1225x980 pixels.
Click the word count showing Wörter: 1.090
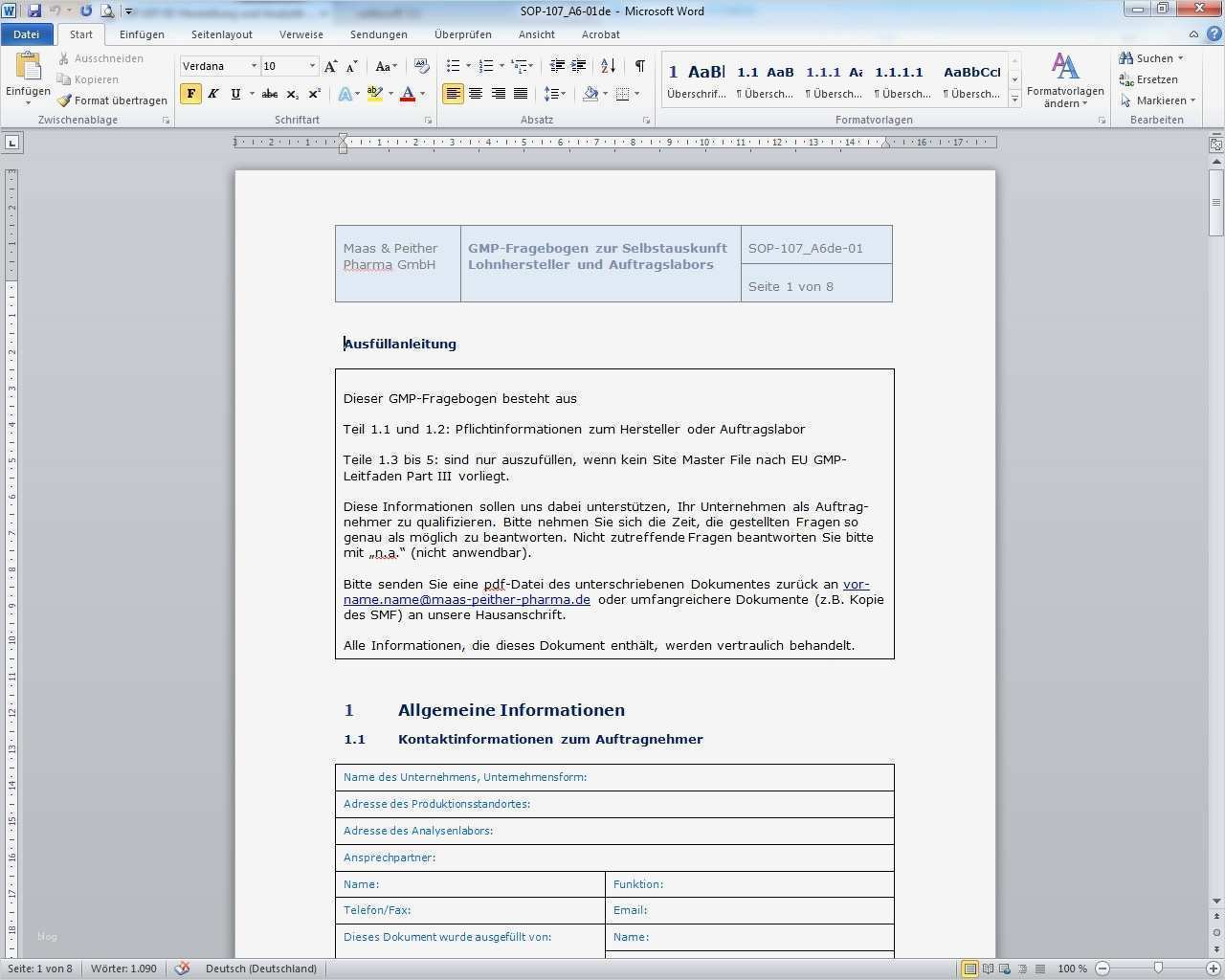(123, 968)
